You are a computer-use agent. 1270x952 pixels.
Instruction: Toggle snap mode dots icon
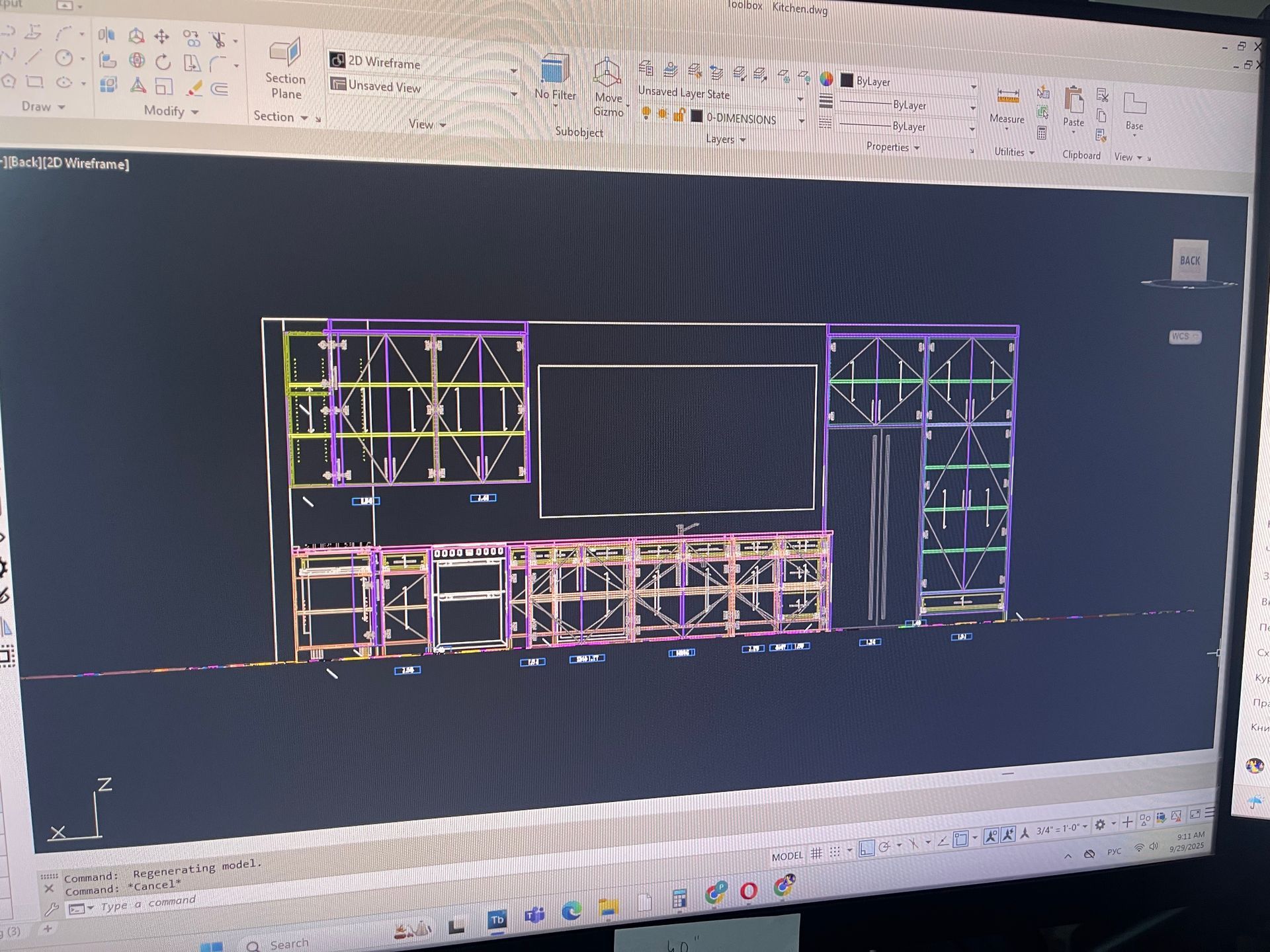click(x=835, y=852)
